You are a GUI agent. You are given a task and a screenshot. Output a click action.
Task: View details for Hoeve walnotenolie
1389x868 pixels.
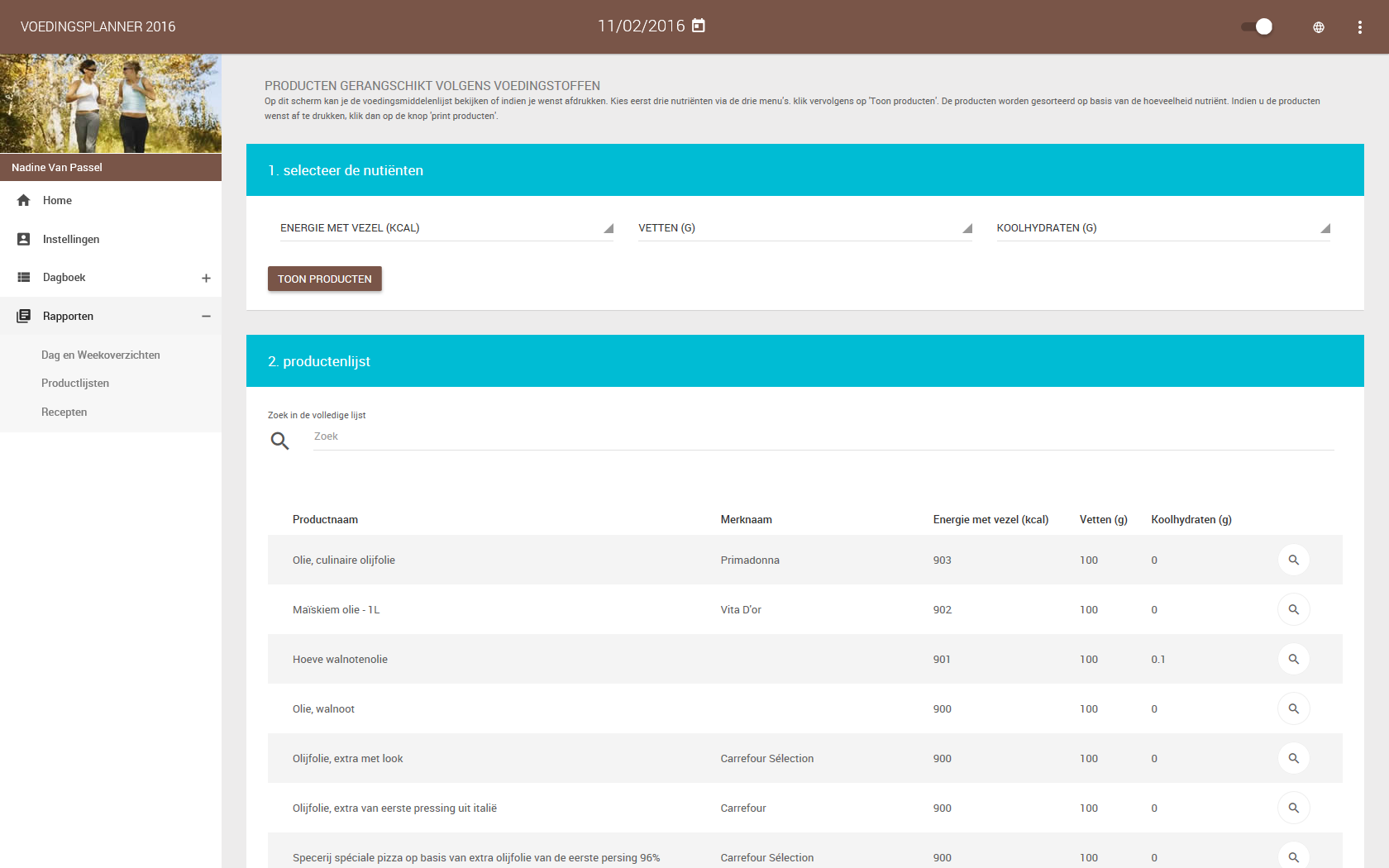[x=1294, y=659]
